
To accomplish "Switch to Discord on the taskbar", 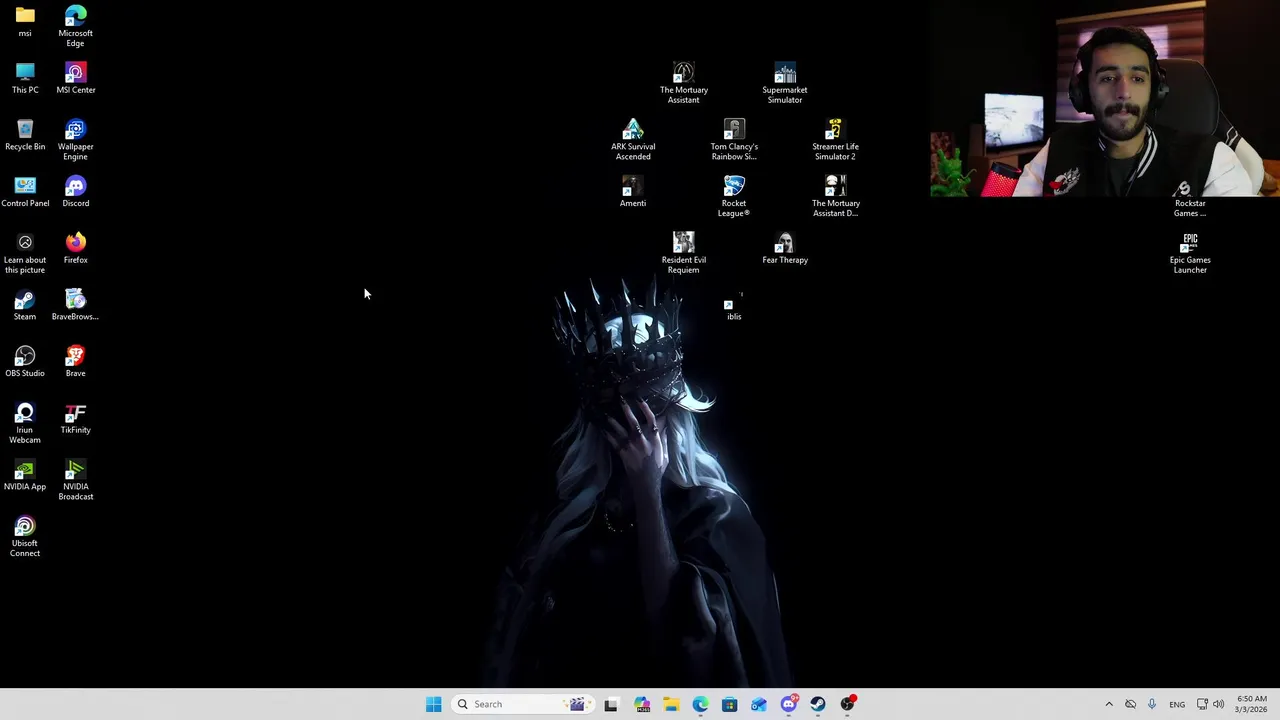I will click(x=789, y=704).
